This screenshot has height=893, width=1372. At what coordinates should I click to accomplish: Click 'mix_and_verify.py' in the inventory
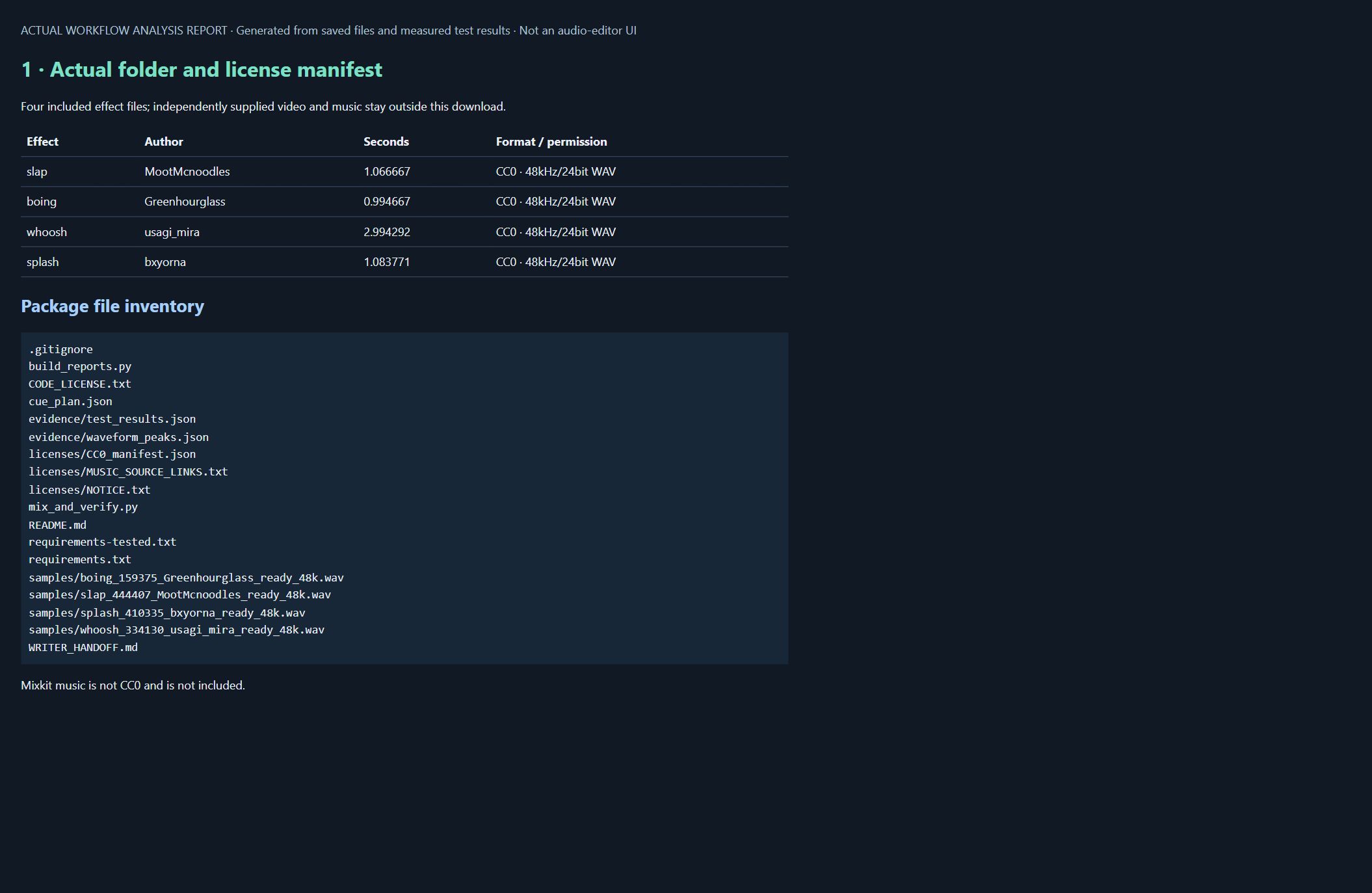83,507
